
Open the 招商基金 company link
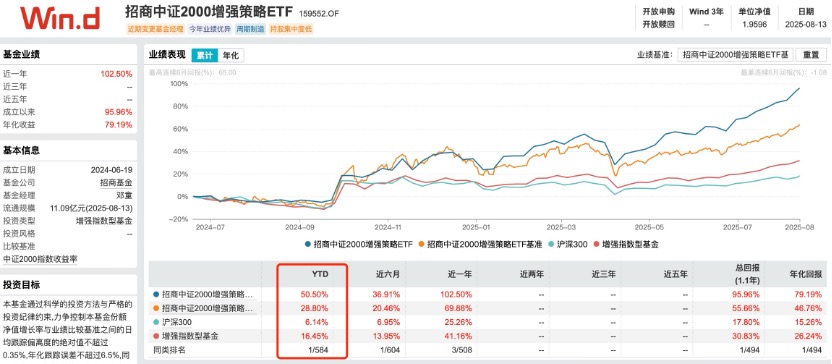coord(116,183)
